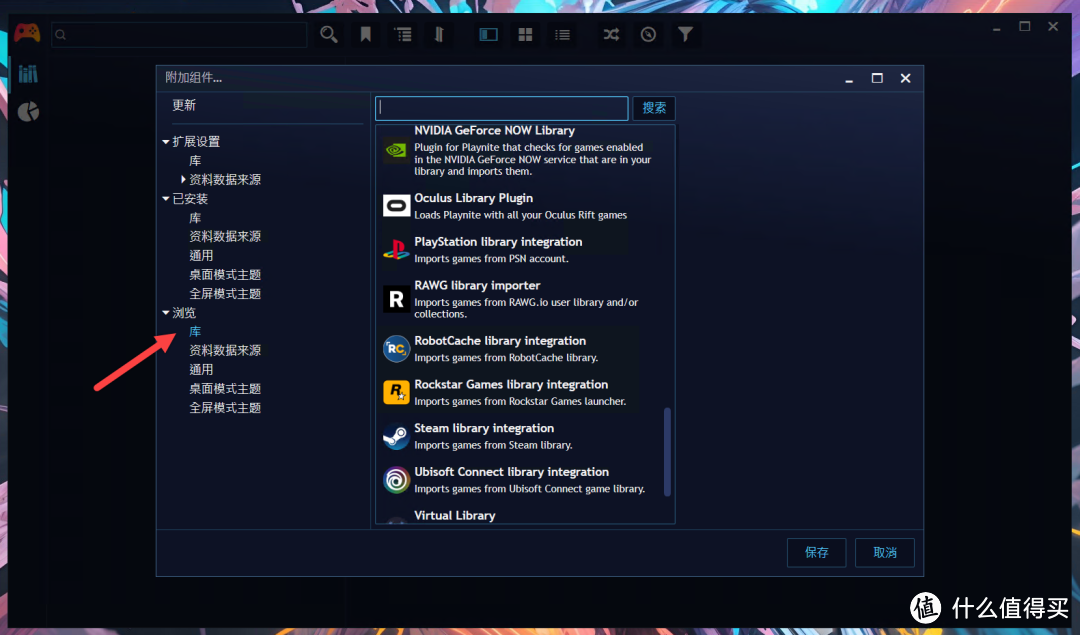Select 资料数据来源 under 浏览
The height and width of the screenshot is (635, 1080).
coord(225,350)
